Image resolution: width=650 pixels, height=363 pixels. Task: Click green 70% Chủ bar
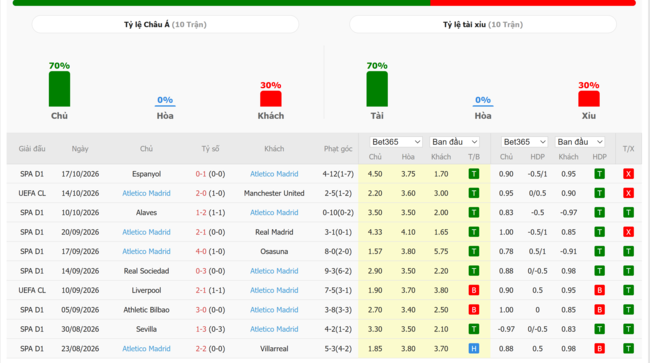point(59,89)
